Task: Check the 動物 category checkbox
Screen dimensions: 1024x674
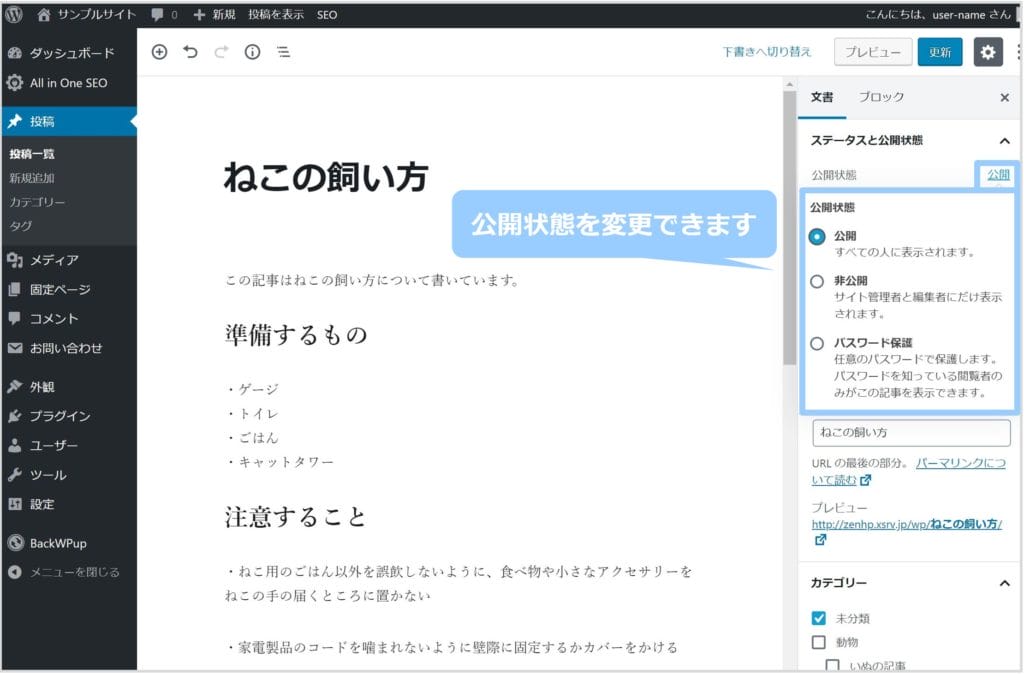Action: click(819, 642)
